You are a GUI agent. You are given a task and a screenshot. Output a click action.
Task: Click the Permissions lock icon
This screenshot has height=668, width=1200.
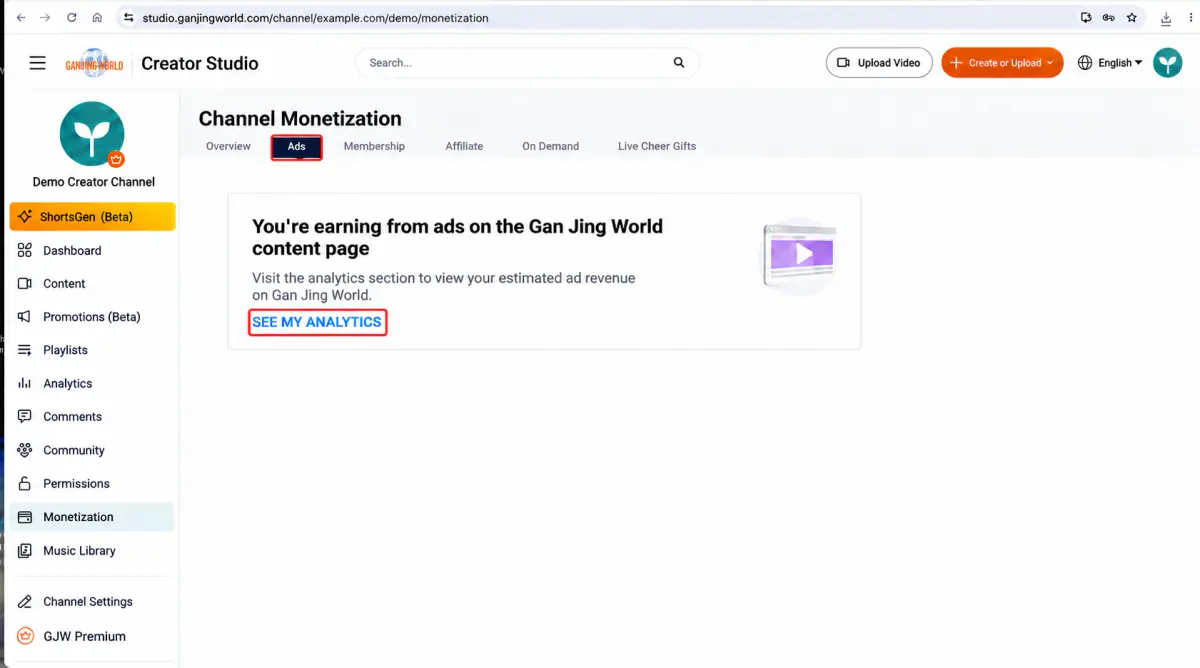(x=25, y=484)
